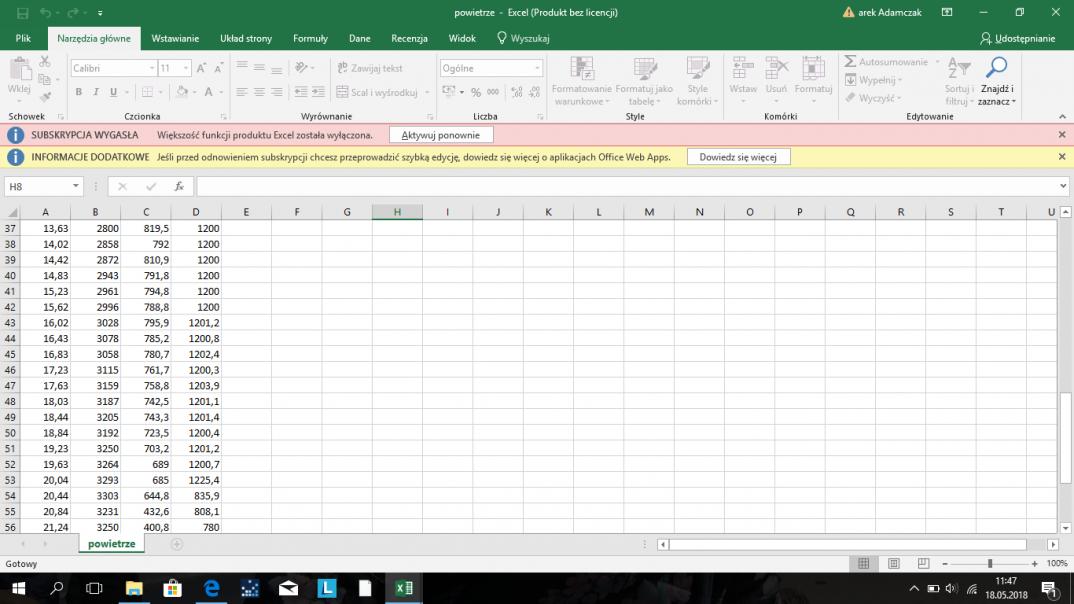Toggle Zawijaj tekst wrap option
Image resolution: width=1074 pixels, height=604 pixels.
pos(369,68)
